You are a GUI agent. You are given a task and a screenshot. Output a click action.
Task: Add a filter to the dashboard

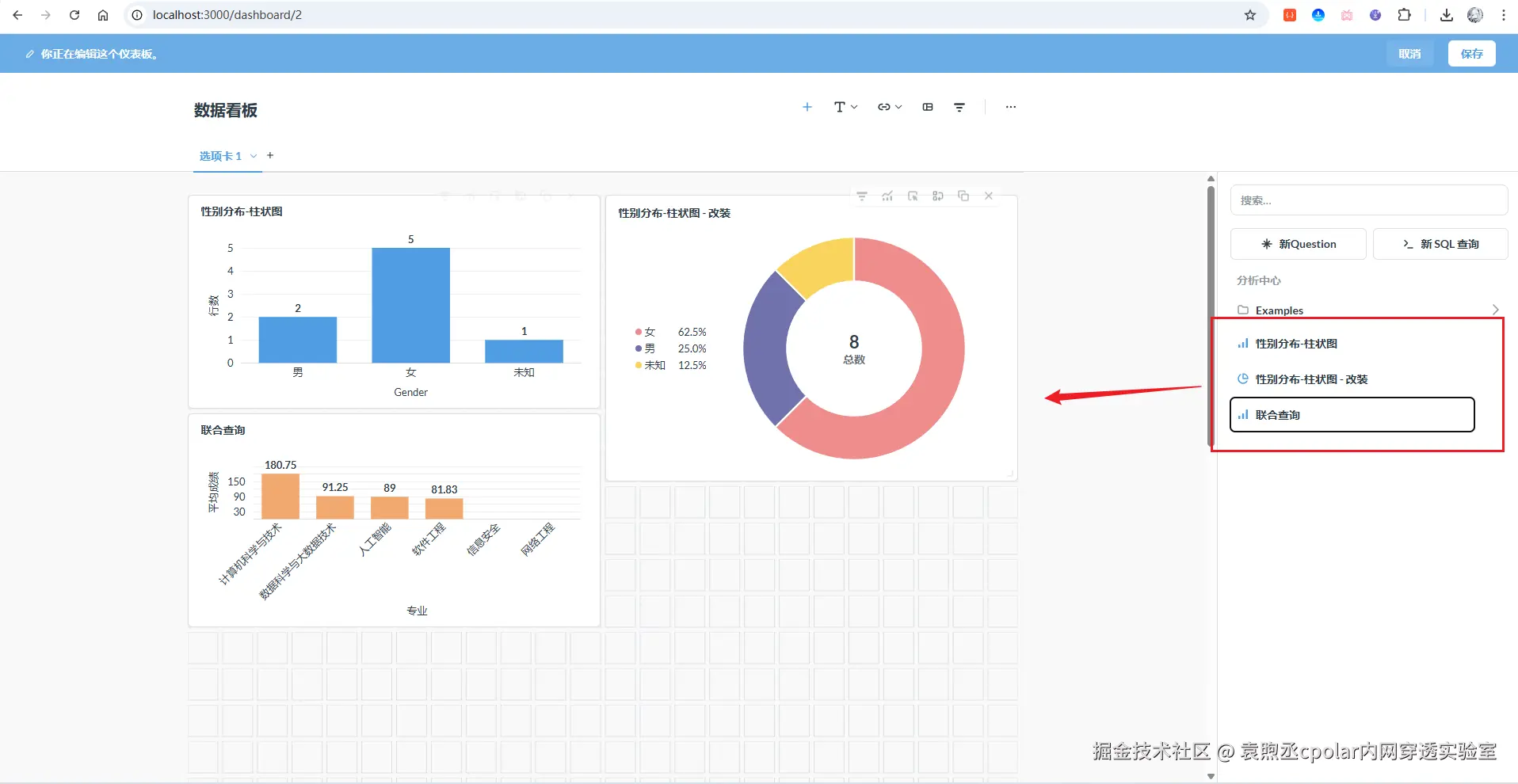959,107
